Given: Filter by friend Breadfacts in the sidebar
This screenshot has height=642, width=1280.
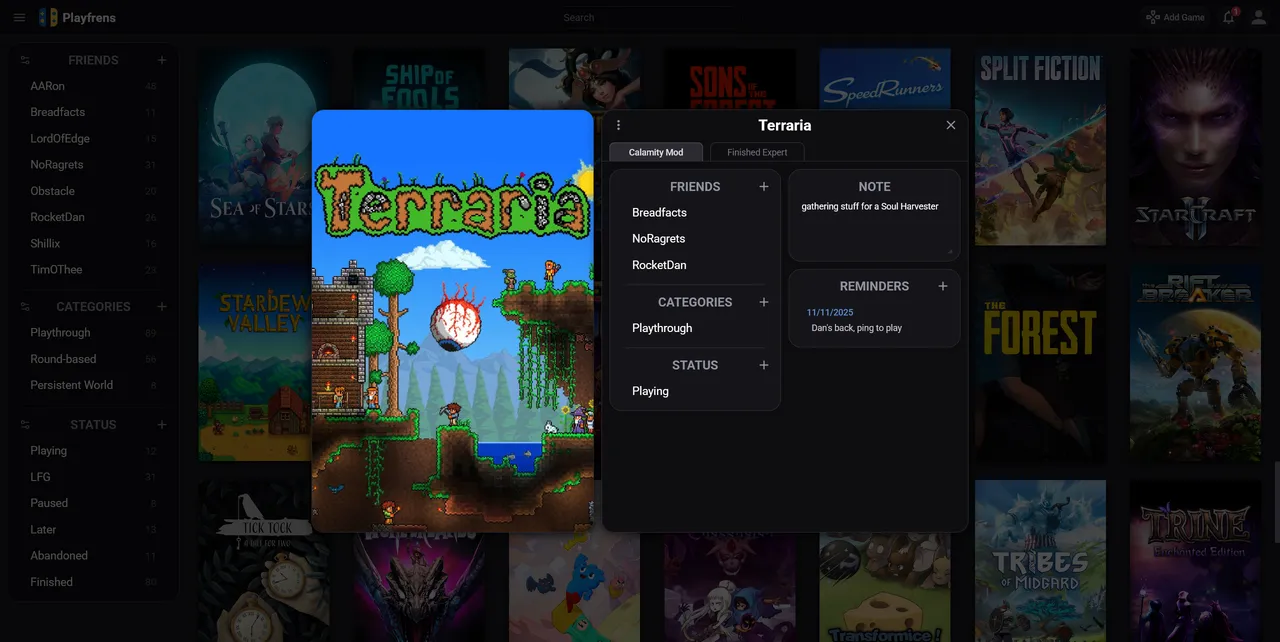Looking at the screenshot, I should click(93, 112).
